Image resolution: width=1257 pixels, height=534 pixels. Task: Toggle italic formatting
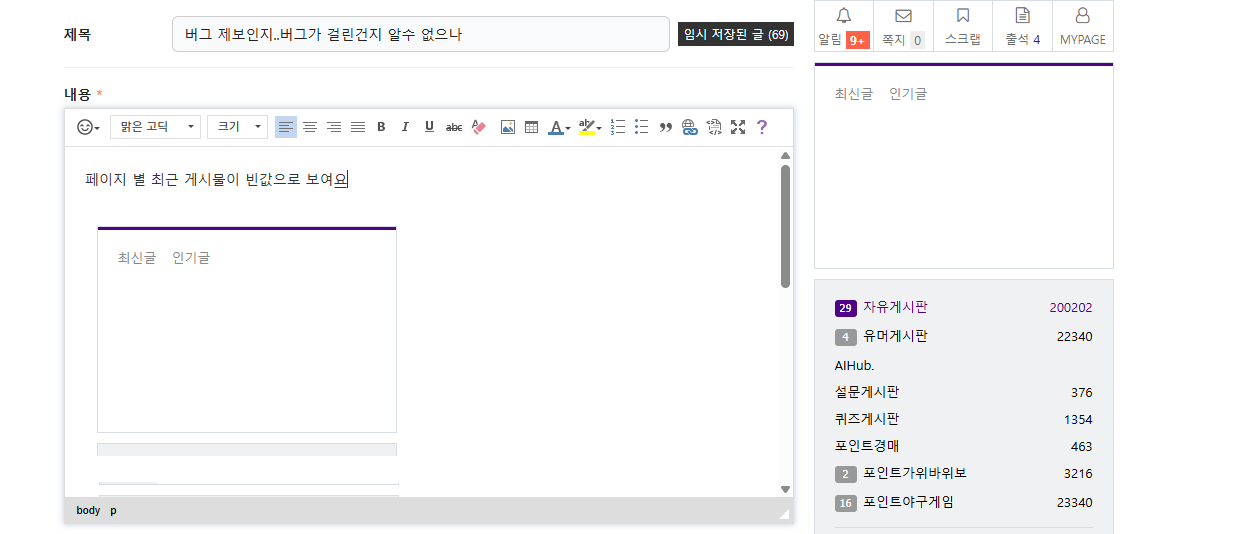[405, 127]
